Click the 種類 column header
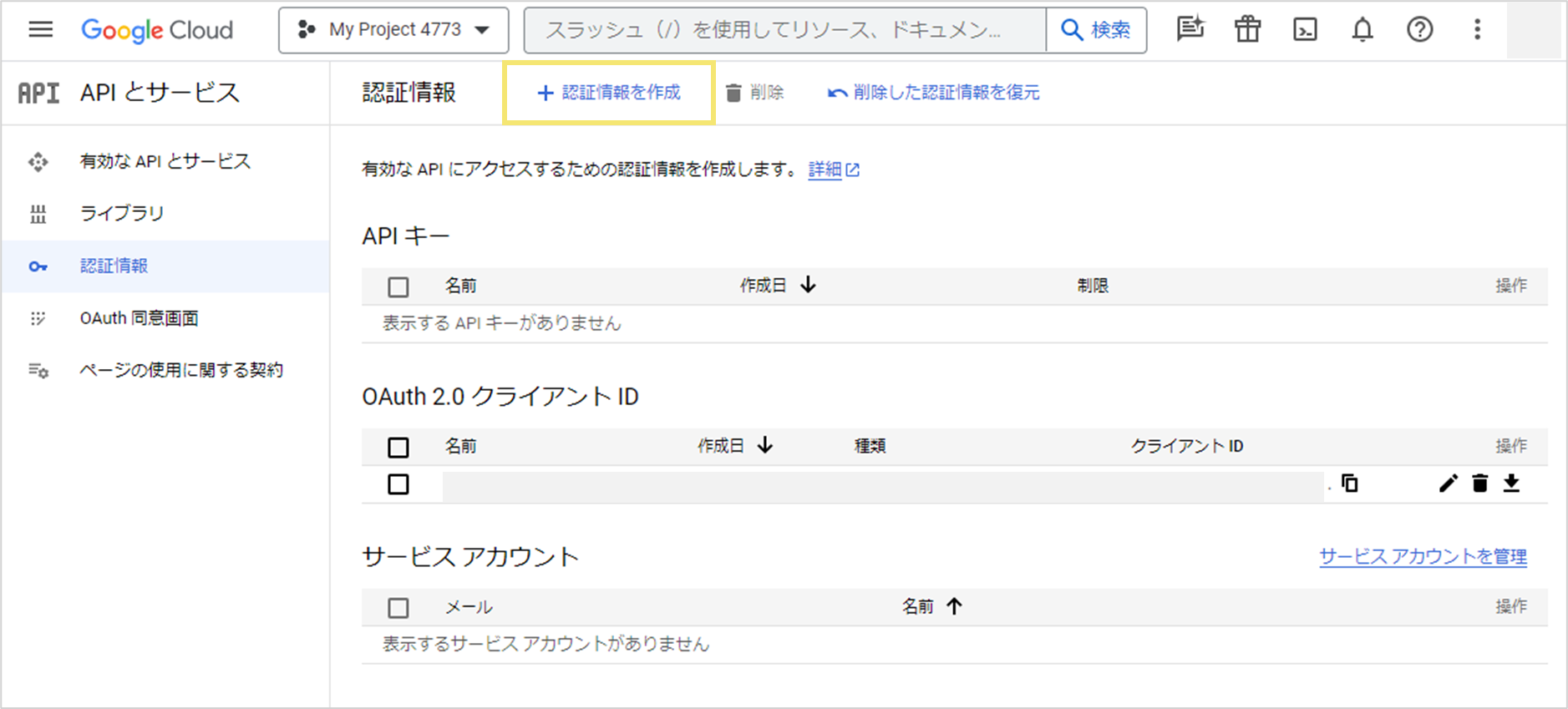 tap(870, 446)
